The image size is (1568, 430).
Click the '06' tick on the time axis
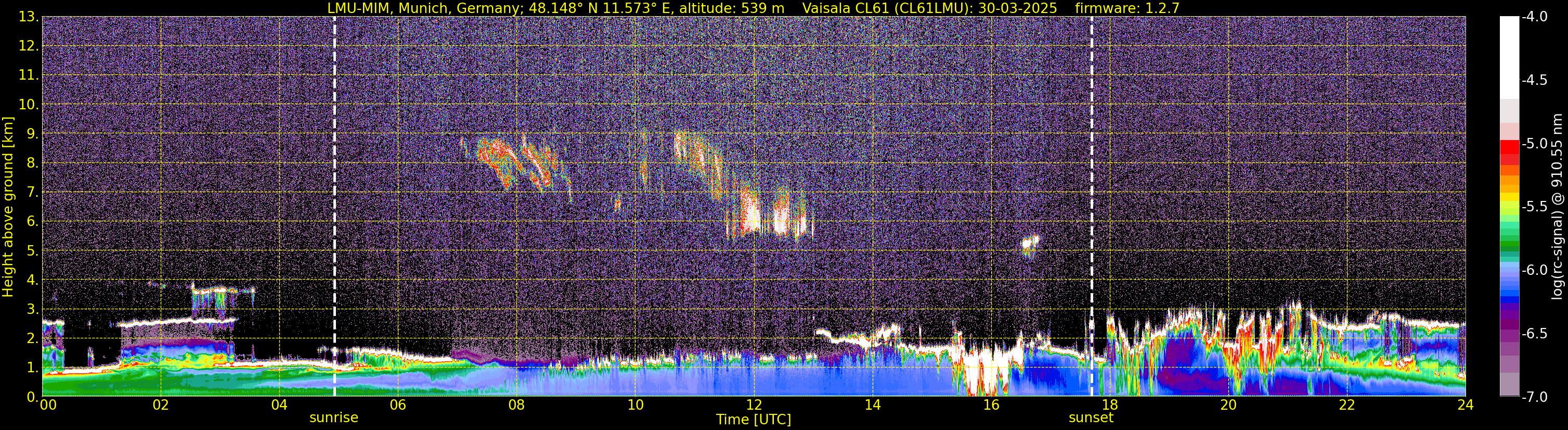(x=397, y=405)
